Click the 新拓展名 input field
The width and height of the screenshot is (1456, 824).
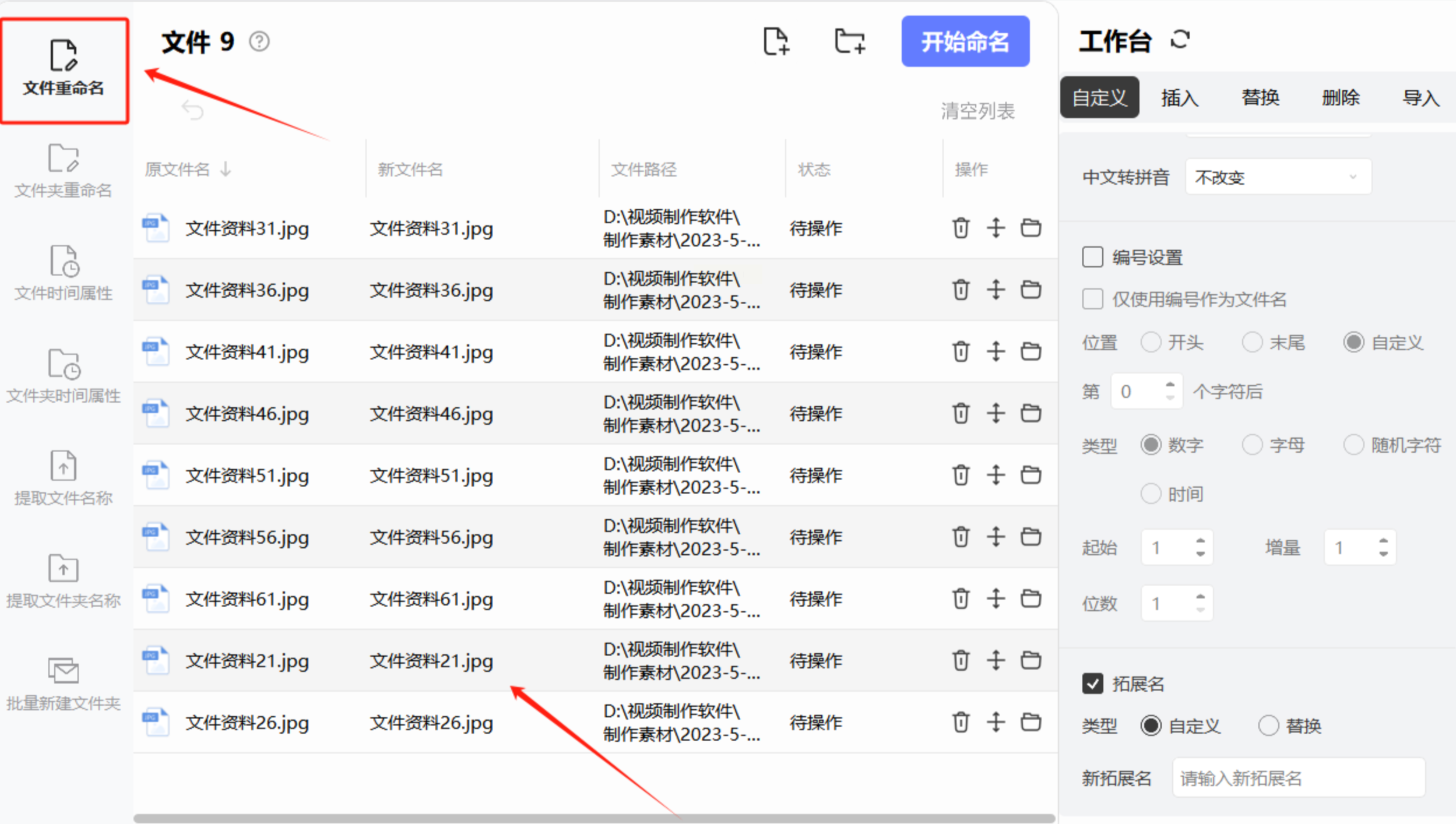pos(1298,778)
